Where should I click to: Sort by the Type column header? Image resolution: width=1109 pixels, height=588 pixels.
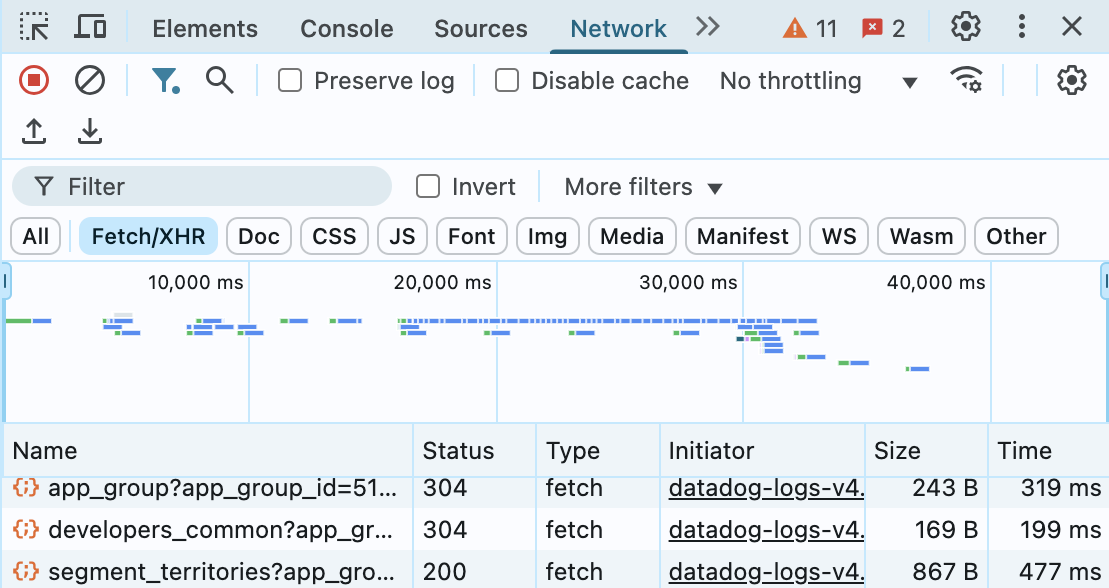[x=598, y=450]
